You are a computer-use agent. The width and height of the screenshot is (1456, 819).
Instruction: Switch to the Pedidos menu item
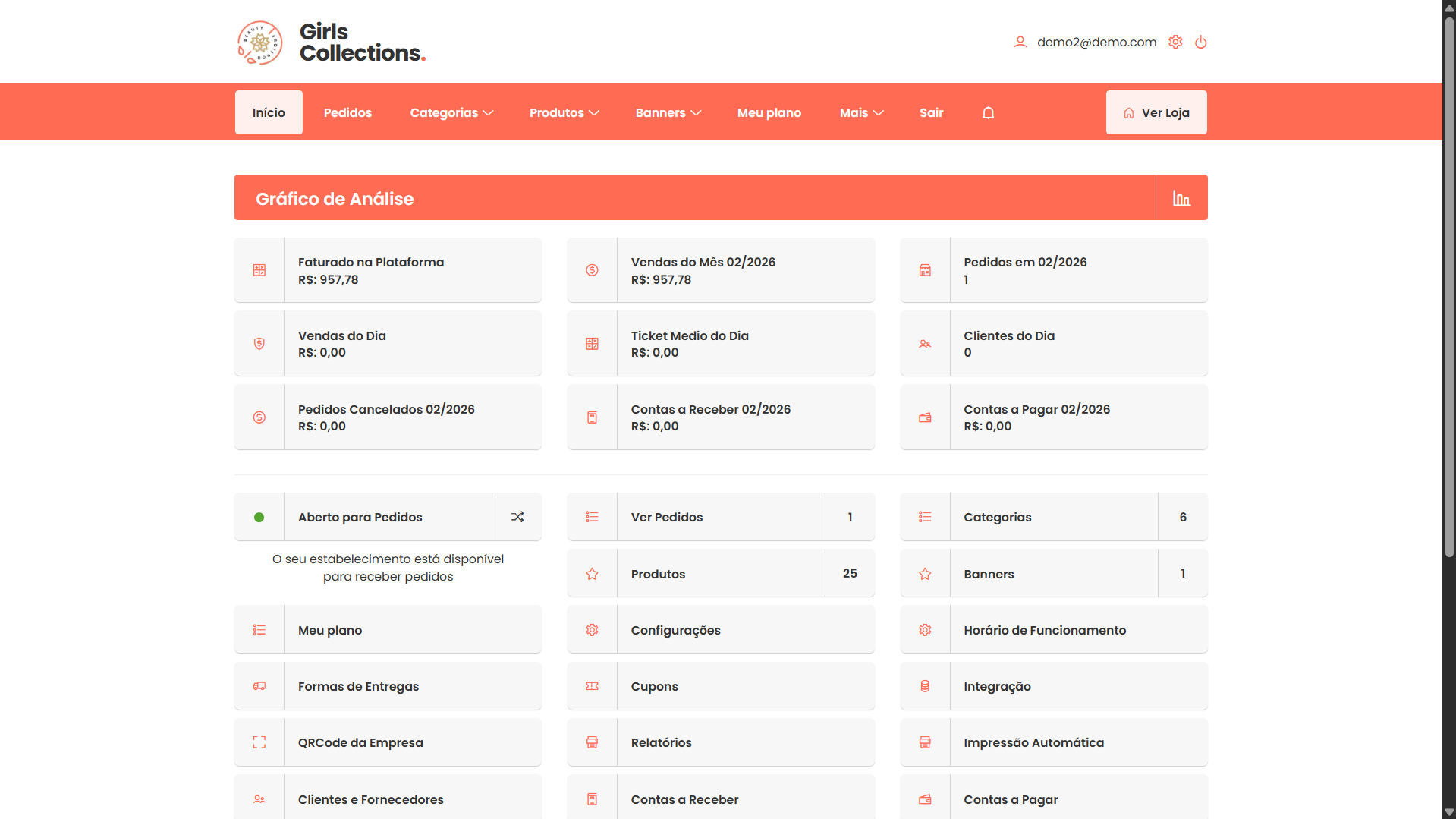347,112
